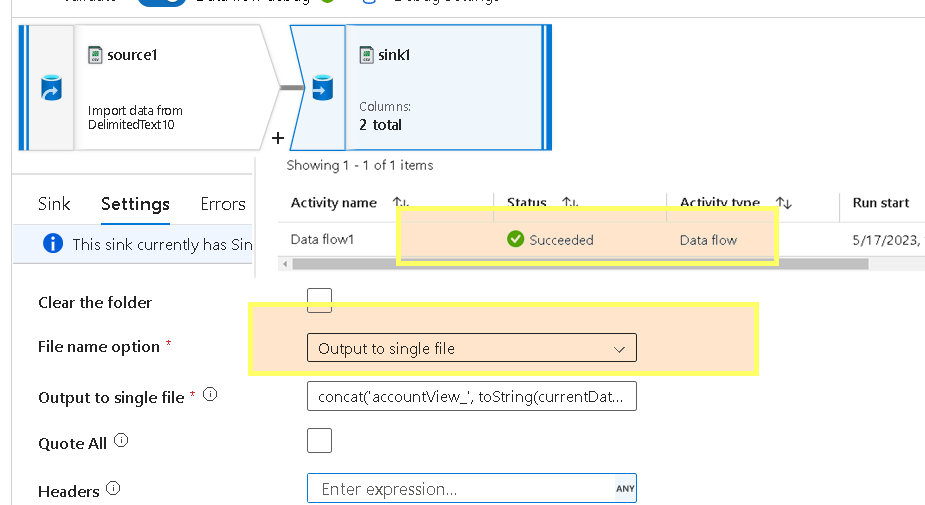The image size is (925, 505).
Task: Click the '5/17/2023' run start cell
Action: [x=888, y=240]
